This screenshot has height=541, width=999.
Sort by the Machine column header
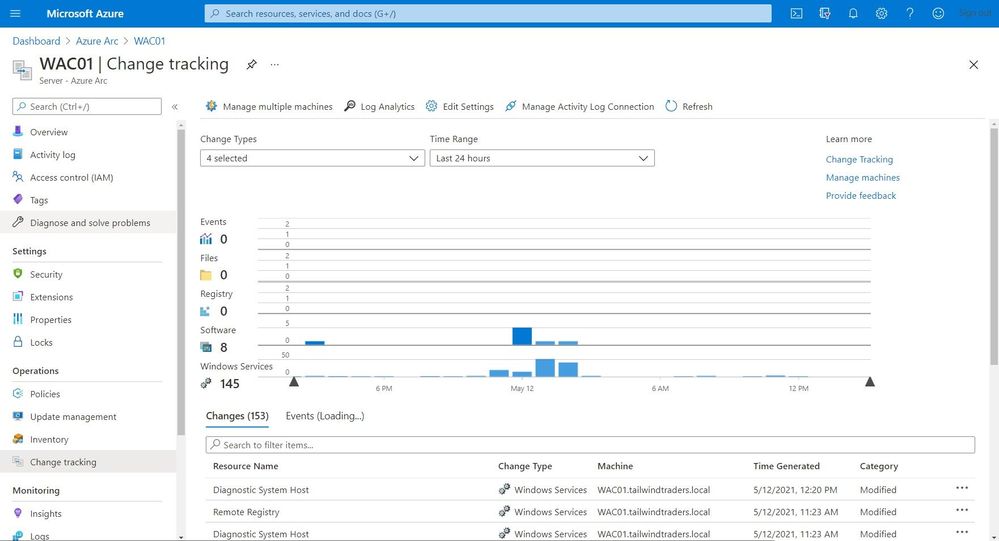pos(615,466)
